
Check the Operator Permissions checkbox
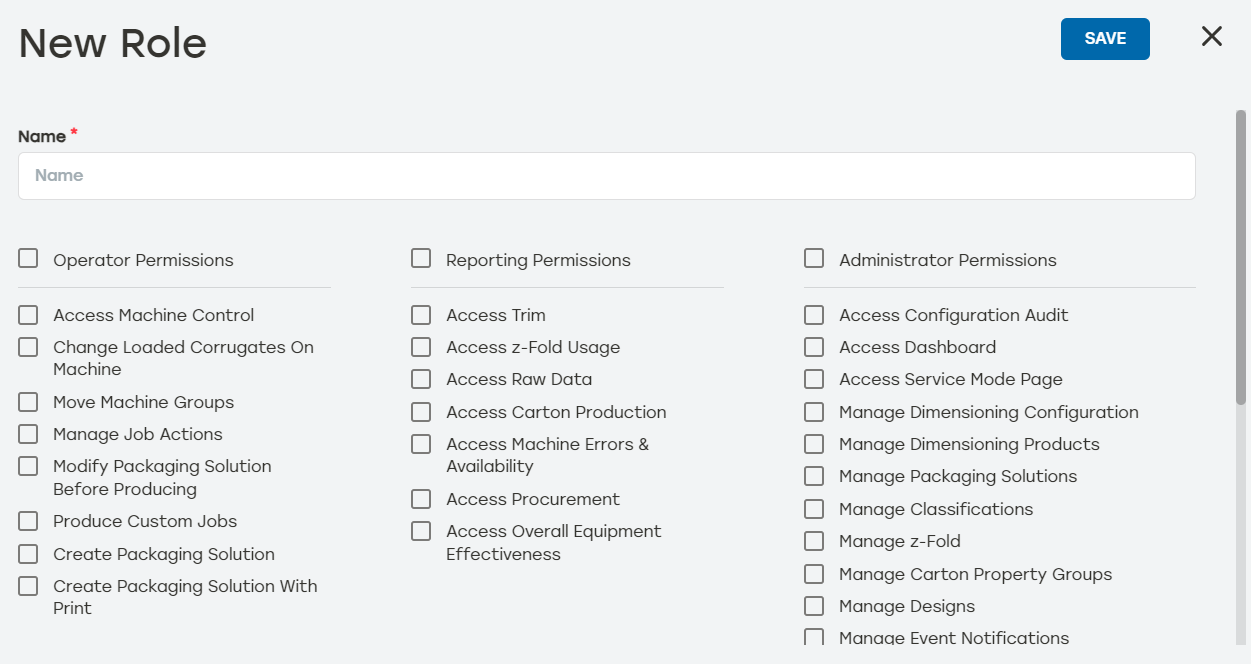pyautogui.click(x=28, y=259)
